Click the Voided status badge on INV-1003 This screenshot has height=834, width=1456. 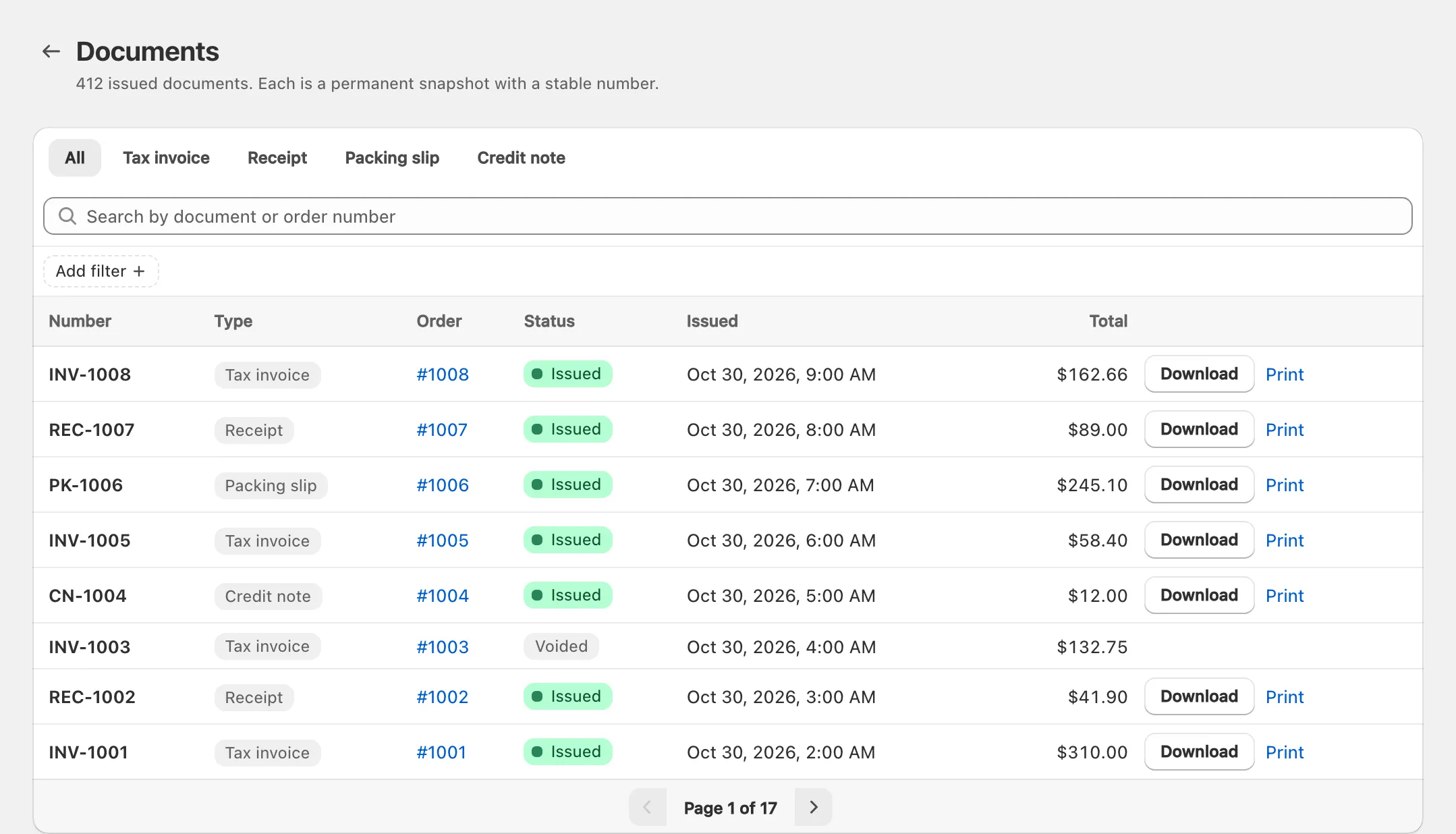(561, 646)
